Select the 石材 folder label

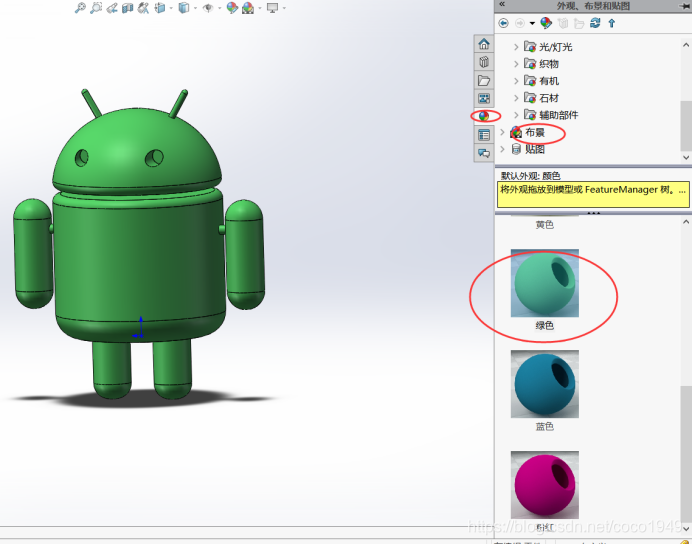tap(549, 98)
